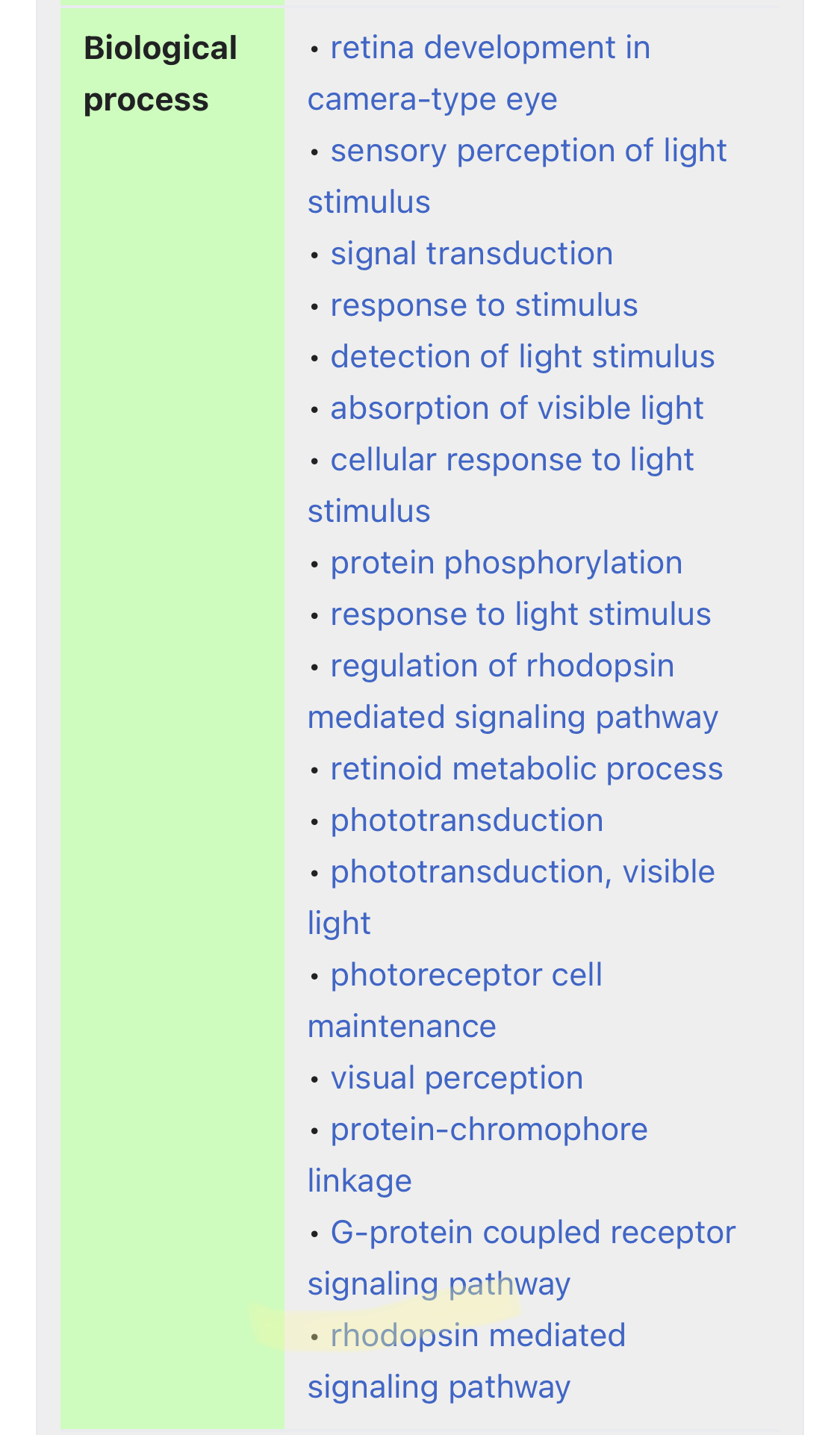Click the signal transduction link
The image size is (840, 1435).
pos(471,254)
